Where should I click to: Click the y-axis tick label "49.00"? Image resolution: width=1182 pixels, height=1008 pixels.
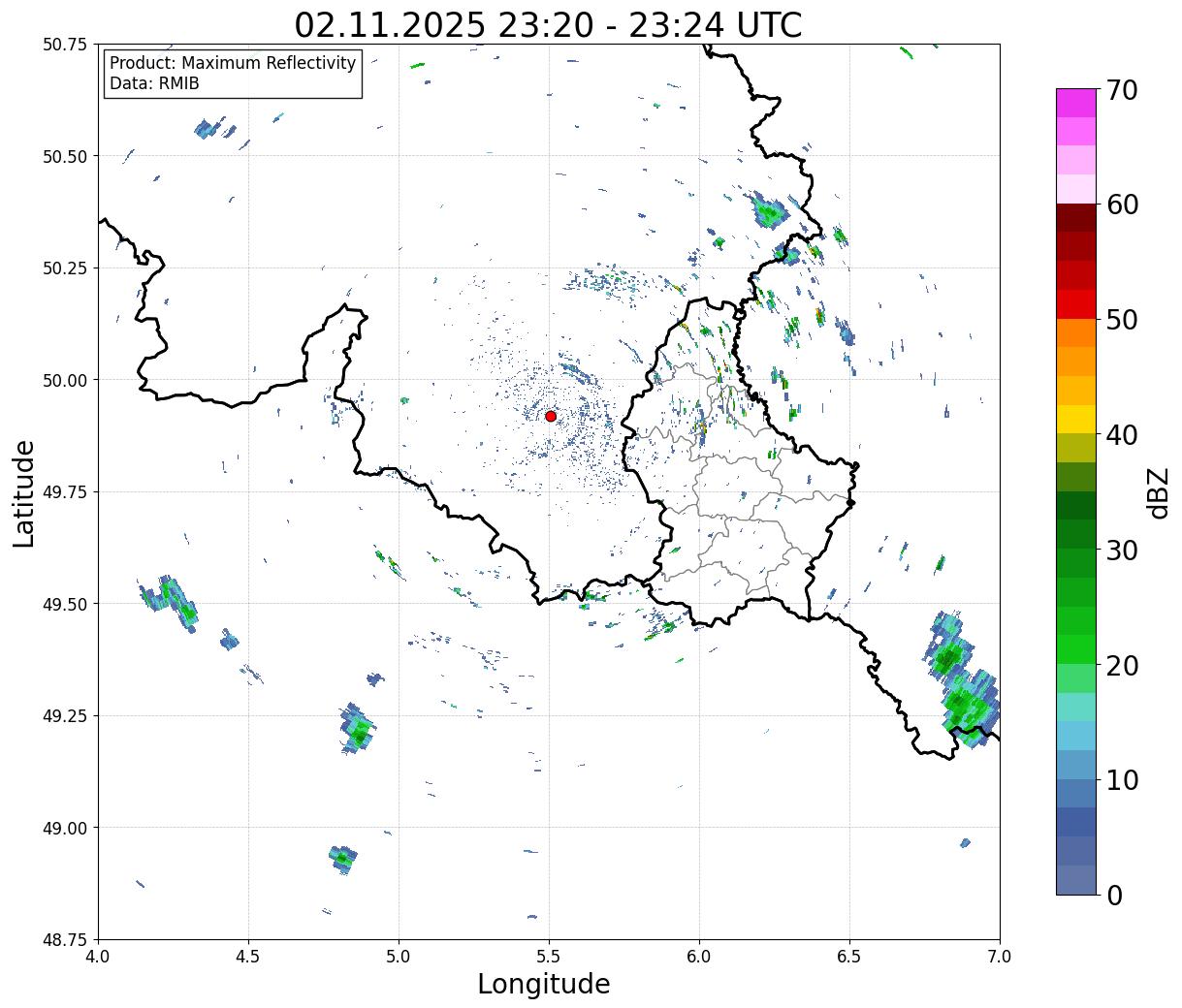click(x=65, y=828)
